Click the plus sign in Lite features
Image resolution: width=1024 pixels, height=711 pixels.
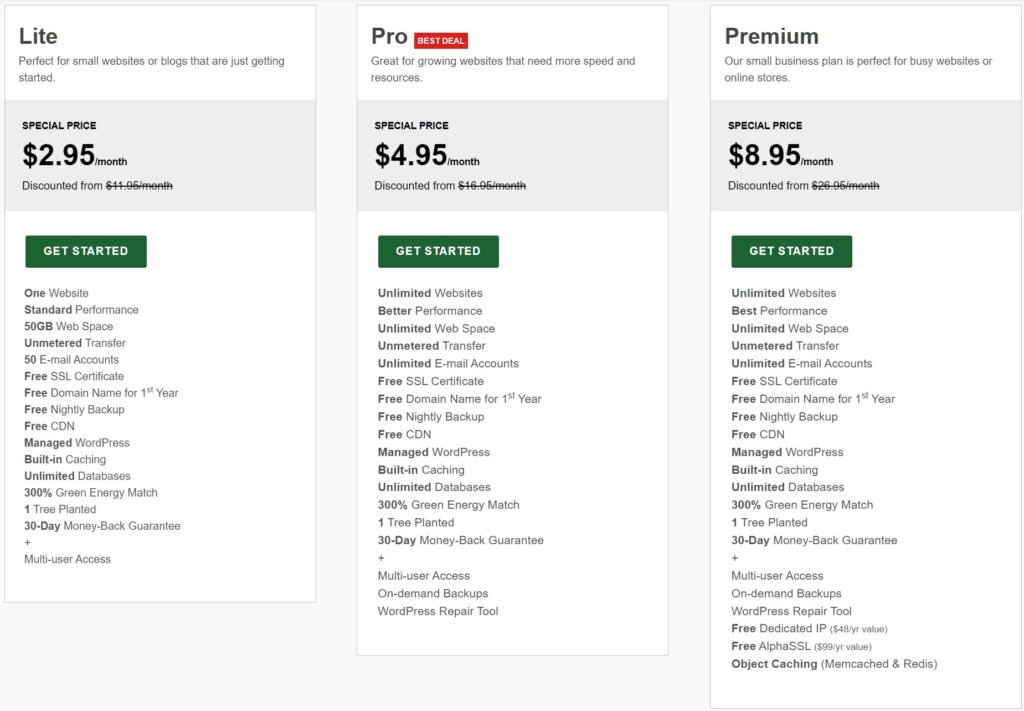click(x=27, y=543)
